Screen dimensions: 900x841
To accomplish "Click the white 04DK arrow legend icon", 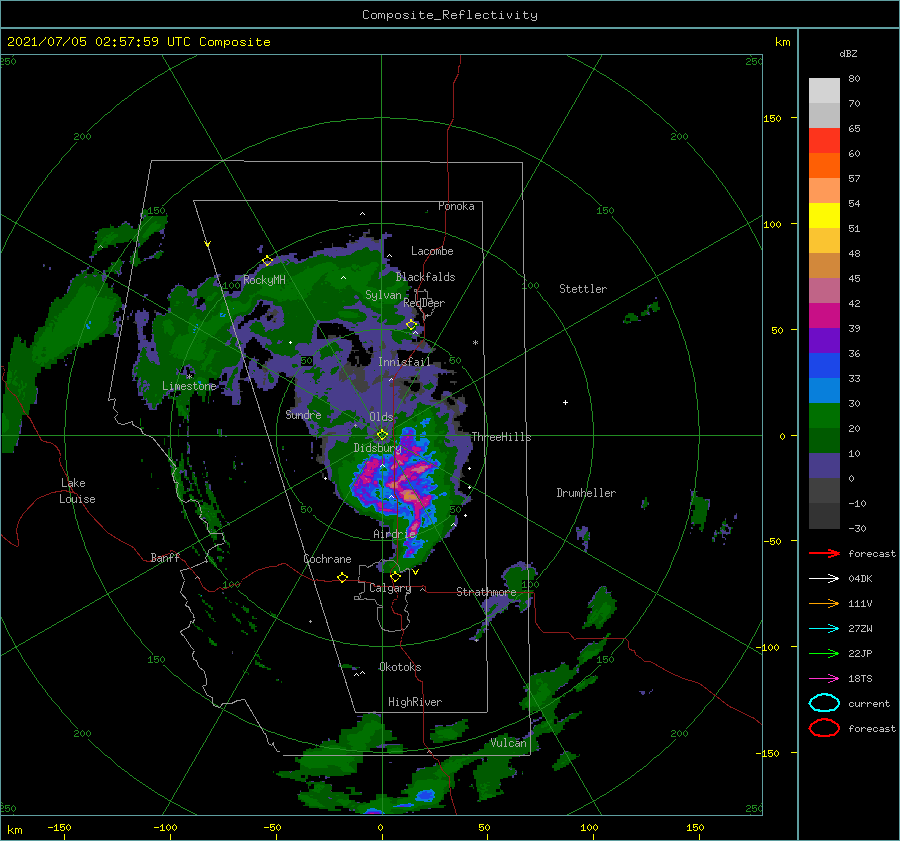I will (824, 579).
